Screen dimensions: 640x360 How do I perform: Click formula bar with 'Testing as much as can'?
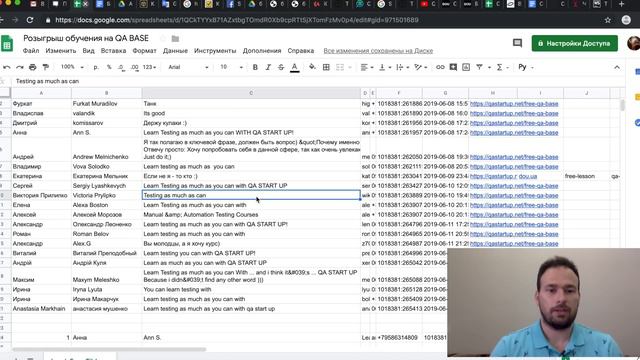coord(318,81)
